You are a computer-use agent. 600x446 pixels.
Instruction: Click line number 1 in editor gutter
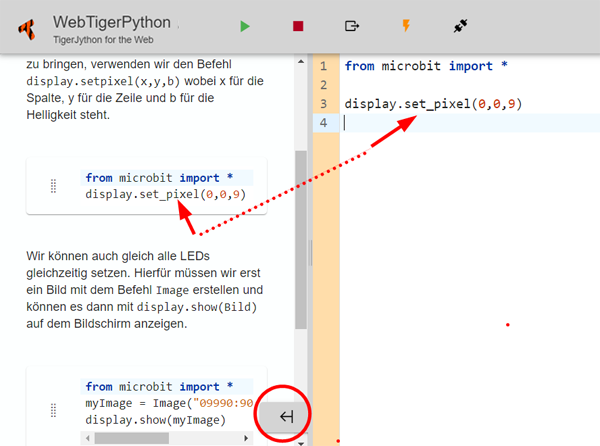324,66
